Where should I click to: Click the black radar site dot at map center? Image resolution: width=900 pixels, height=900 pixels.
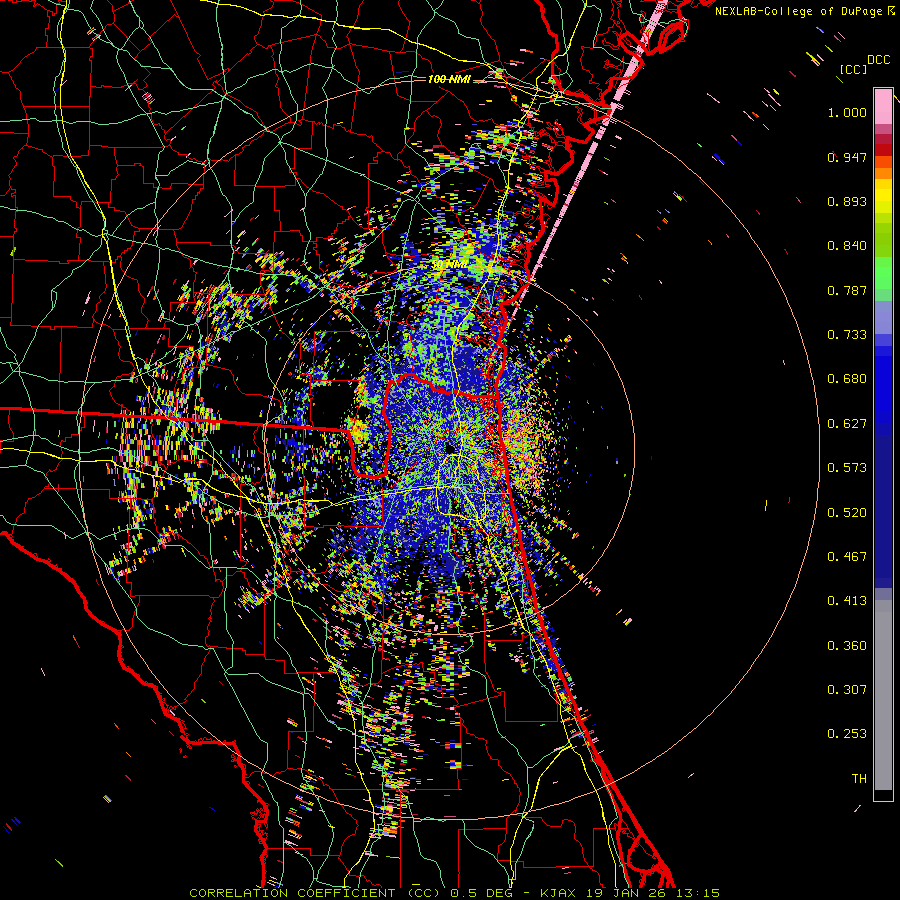pos(450,448)
